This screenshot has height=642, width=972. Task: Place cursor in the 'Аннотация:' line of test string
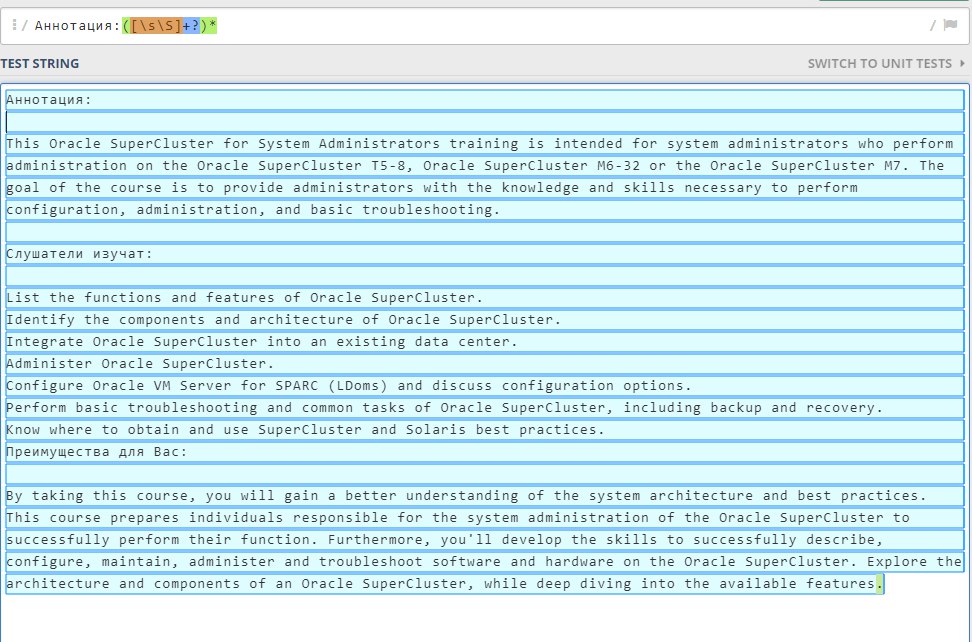tap(485, 100)
